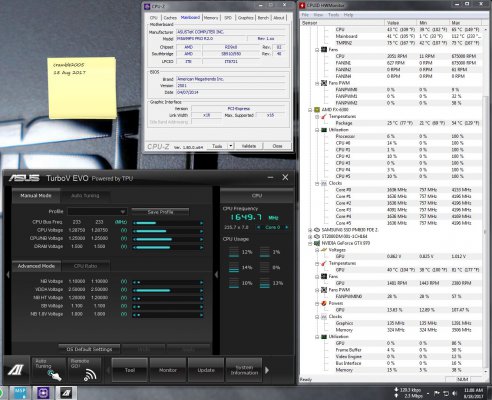The image size is (492, 400).
Task: Collapse NVIDIA Utilization node above Frame Buffer
Action: point(317,336)
